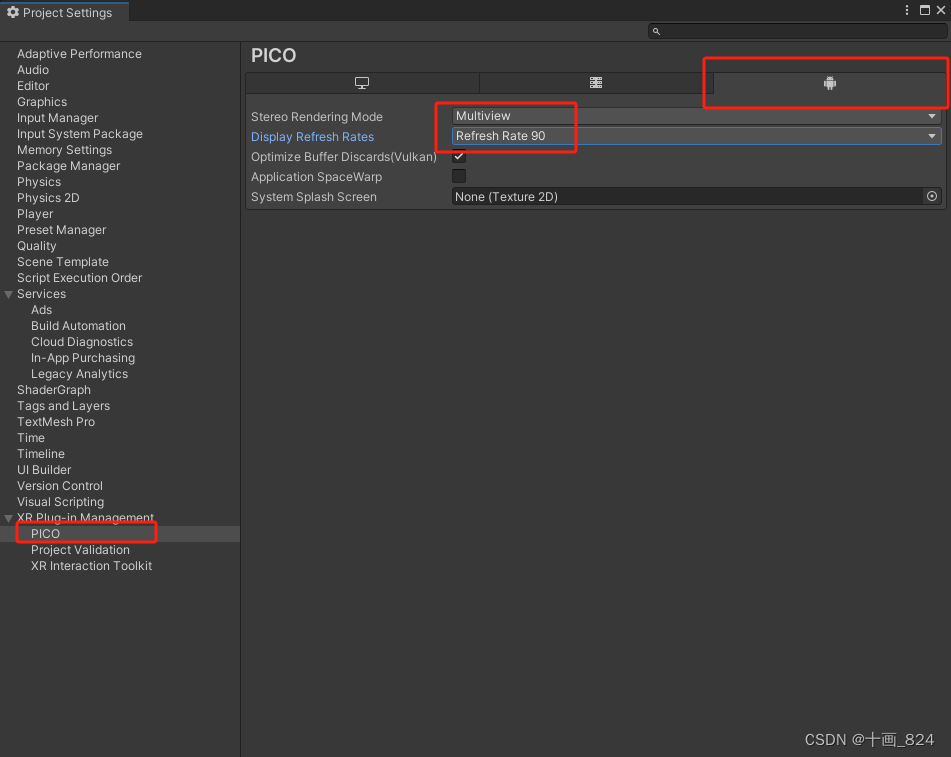Close the Project Settings window
951x757 pixels.
(x=941, y=10)
